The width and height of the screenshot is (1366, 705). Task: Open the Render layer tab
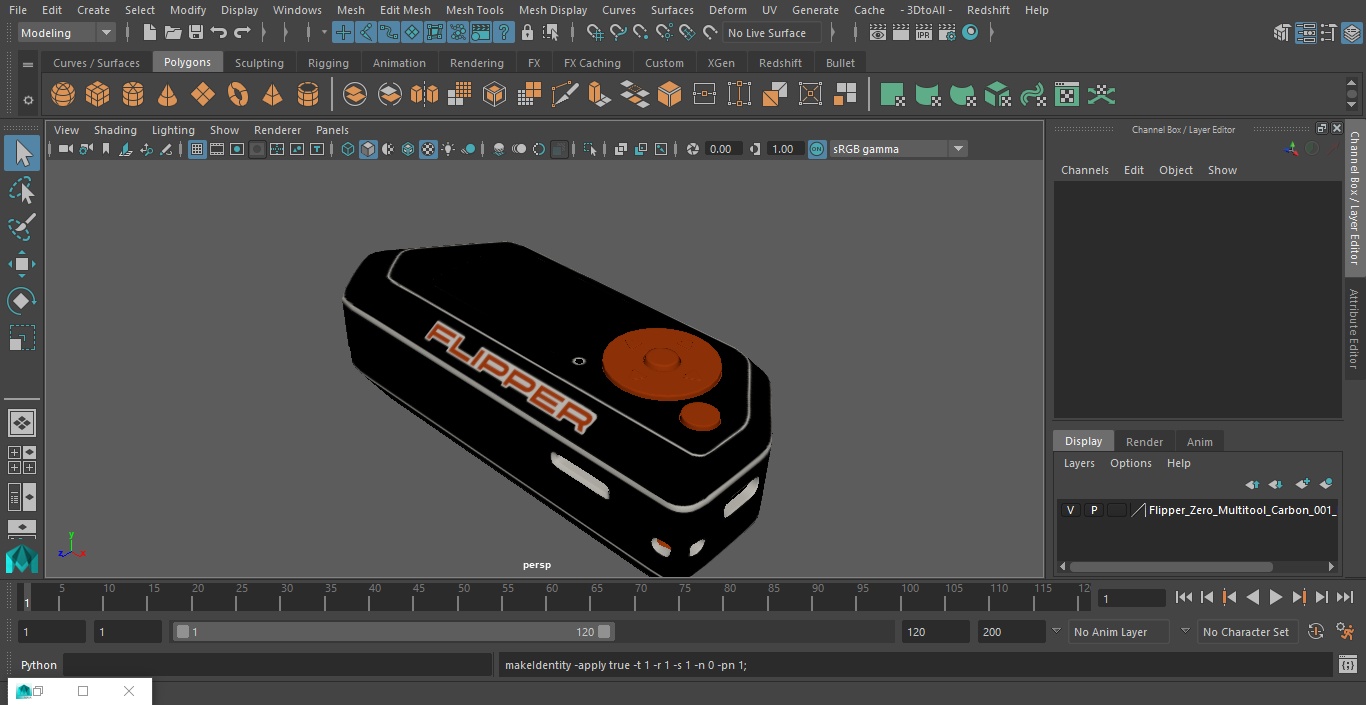click(x=1144, y=442)
